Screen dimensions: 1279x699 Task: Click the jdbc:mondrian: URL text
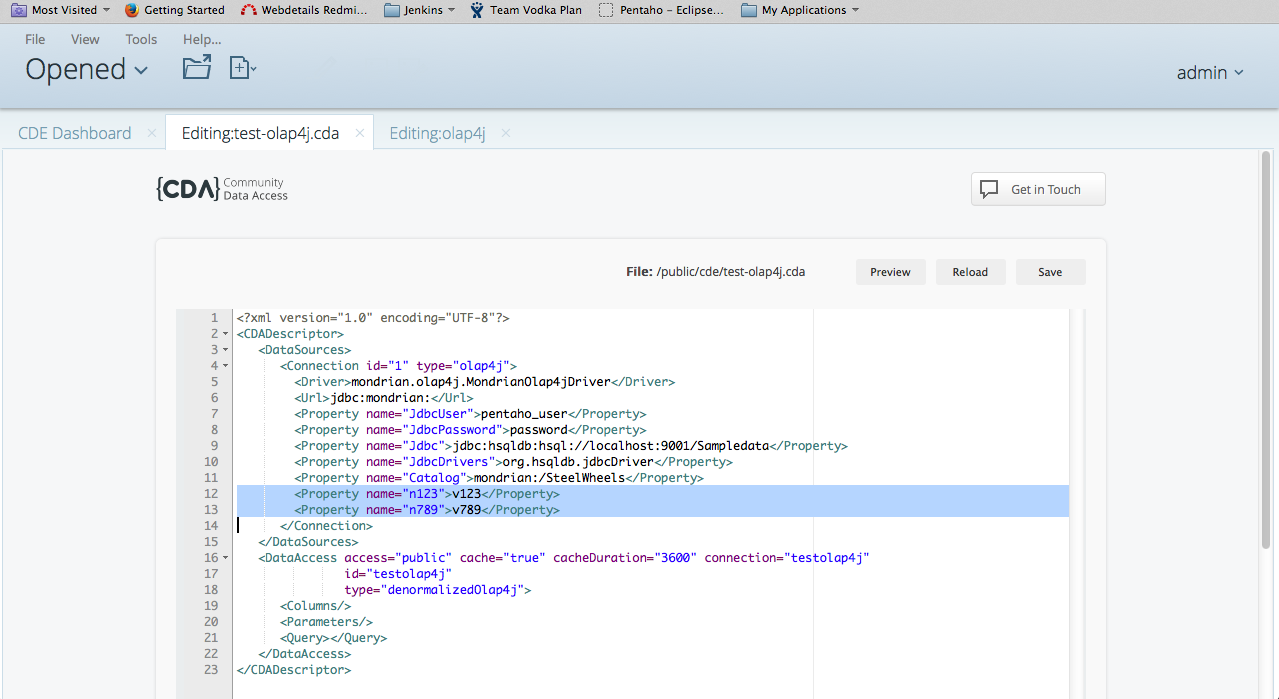coord(379,397)
